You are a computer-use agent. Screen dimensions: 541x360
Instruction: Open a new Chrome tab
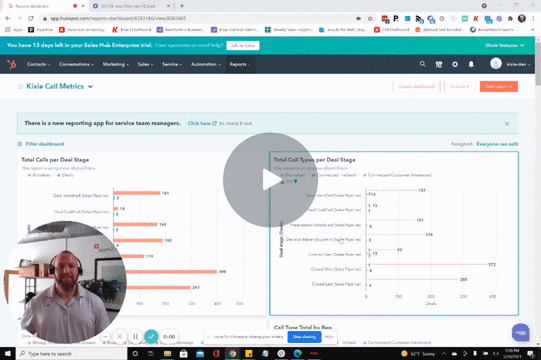click(182, 6)
